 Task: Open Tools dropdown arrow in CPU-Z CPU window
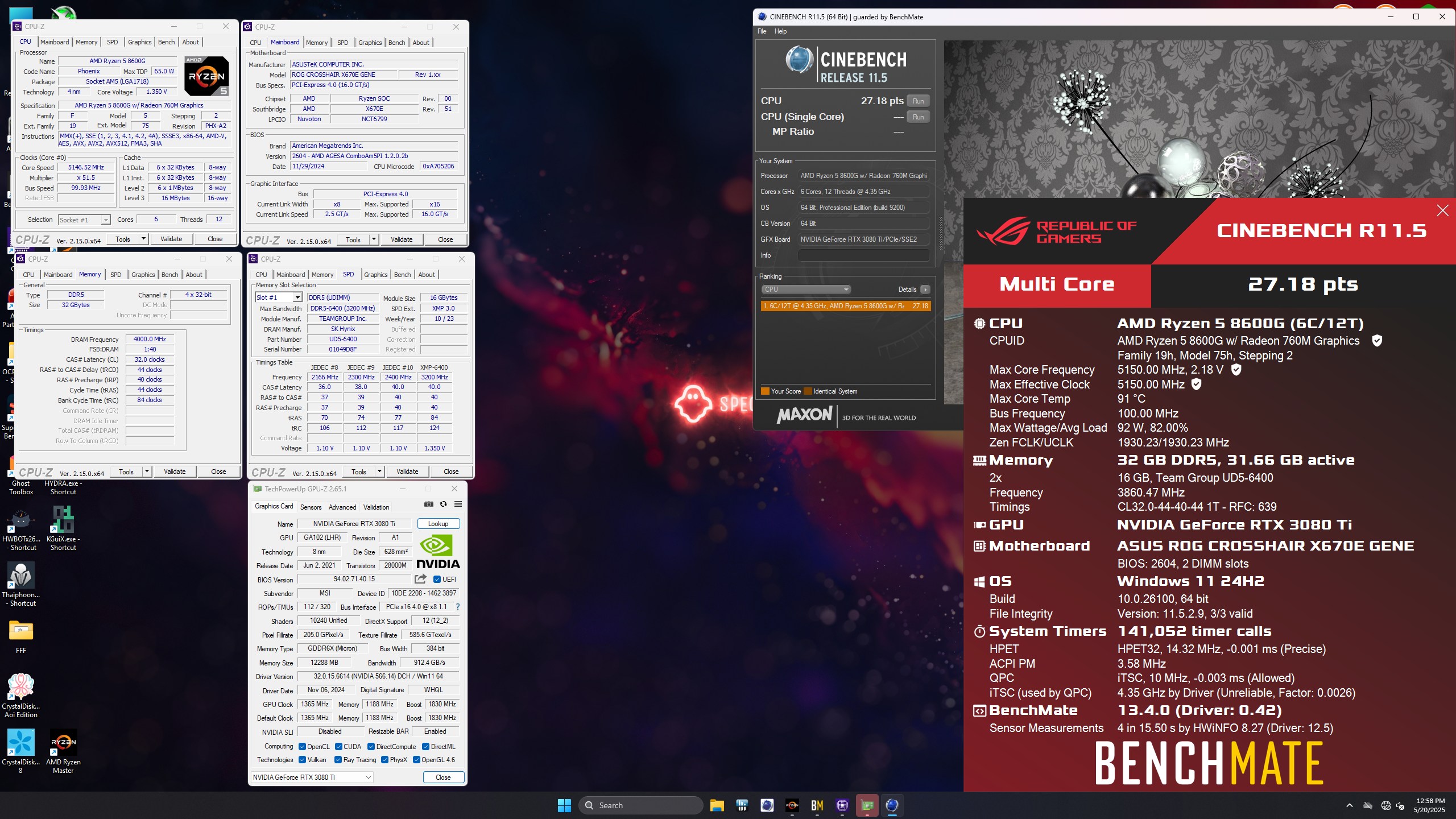point(143,239)
